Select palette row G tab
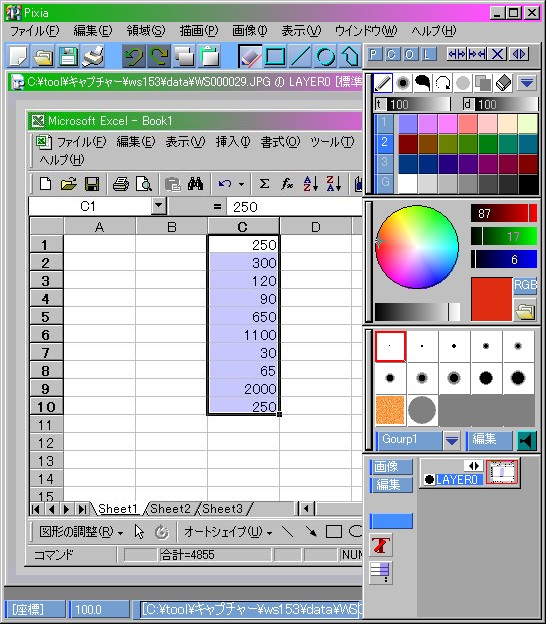 pyautogui.click(x=384, y=183)
